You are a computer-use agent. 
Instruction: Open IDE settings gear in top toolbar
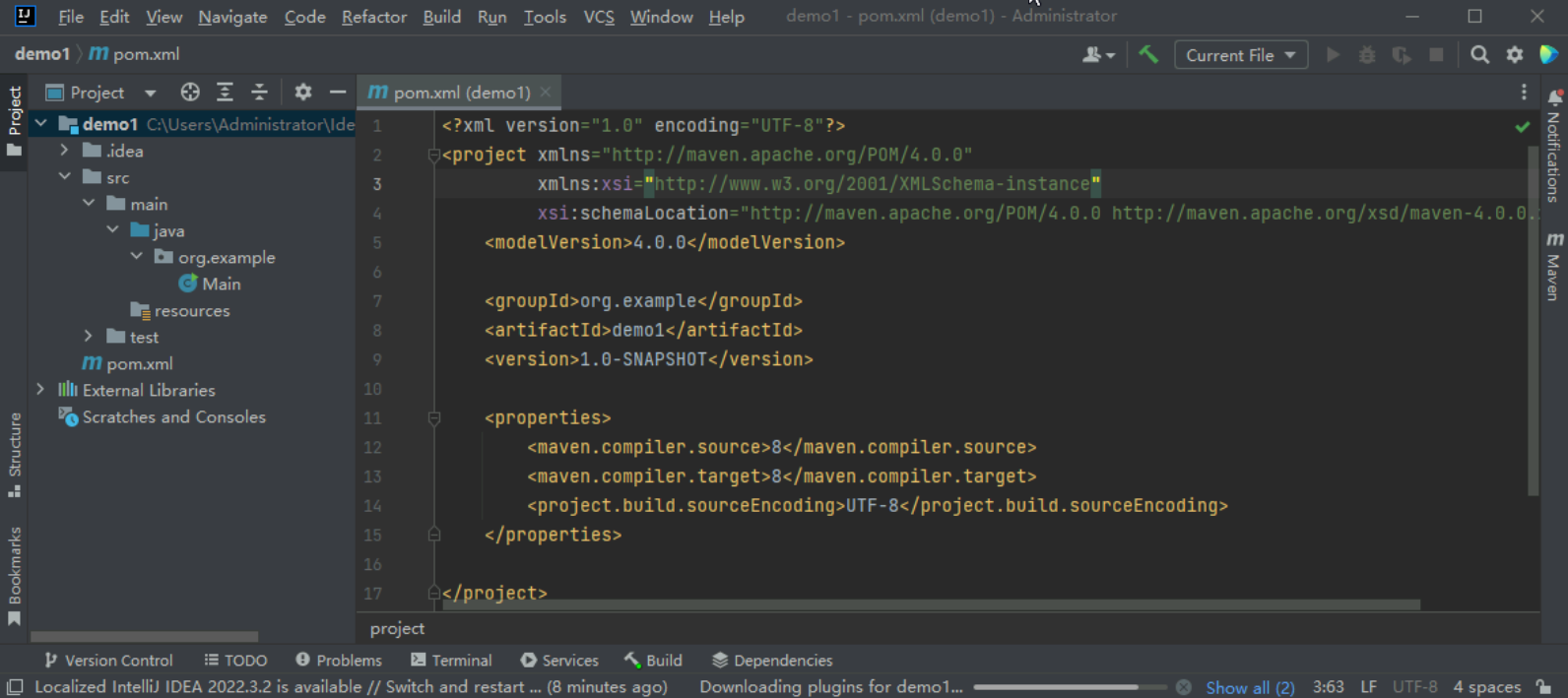[x=1515, y=55]
